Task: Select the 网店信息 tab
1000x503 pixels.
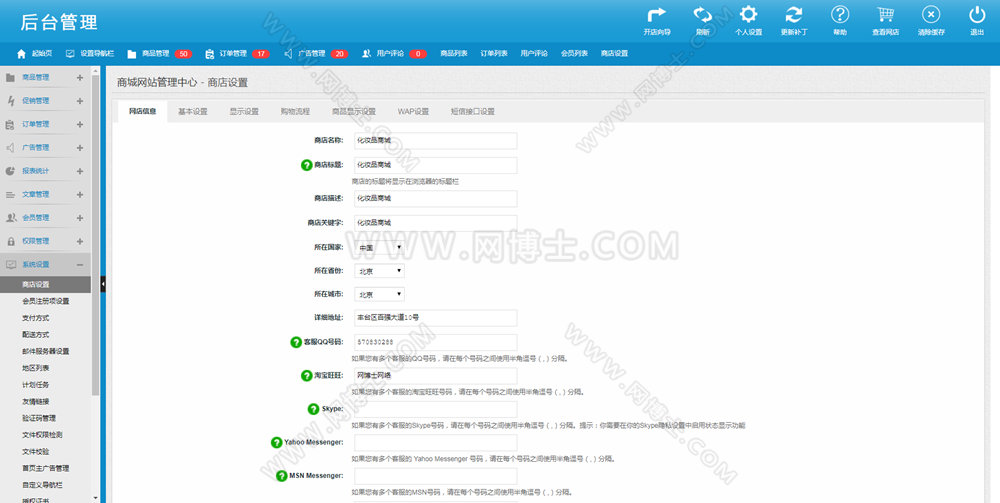Action: click(143, 112)
